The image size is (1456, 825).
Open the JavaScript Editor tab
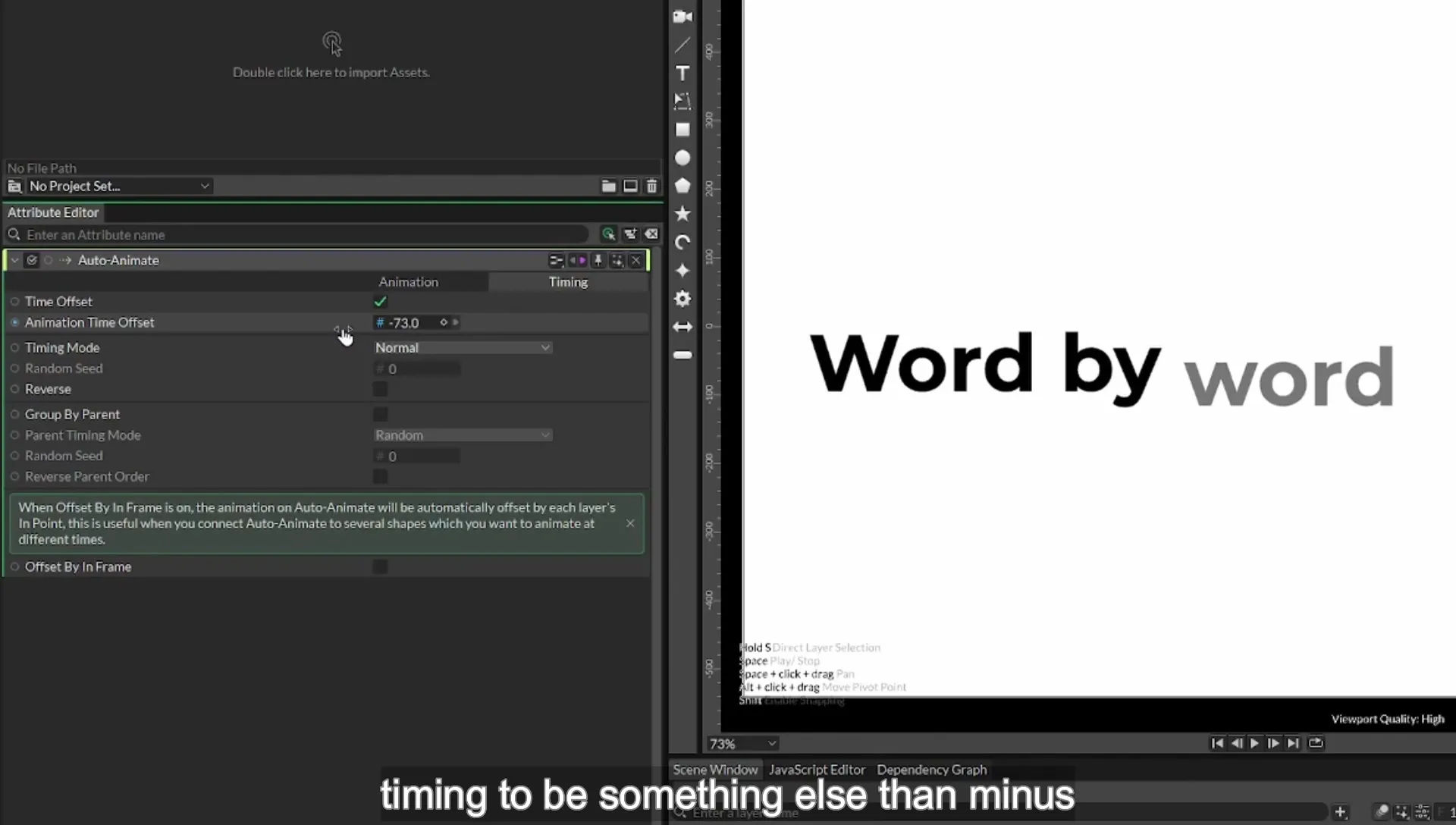(817, 770)
